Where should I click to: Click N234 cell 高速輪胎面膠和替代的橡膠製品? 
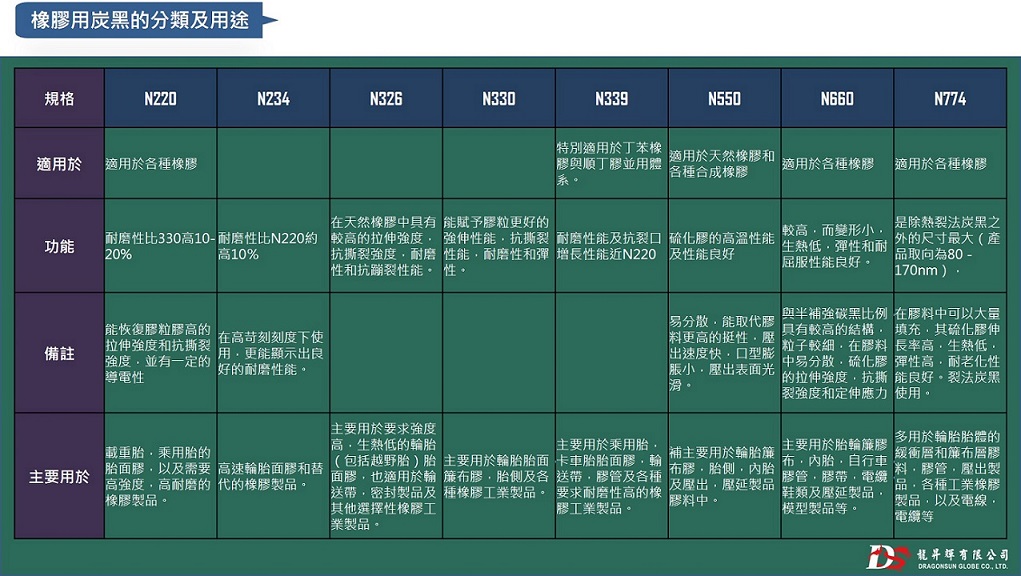[x=271, y=476]
